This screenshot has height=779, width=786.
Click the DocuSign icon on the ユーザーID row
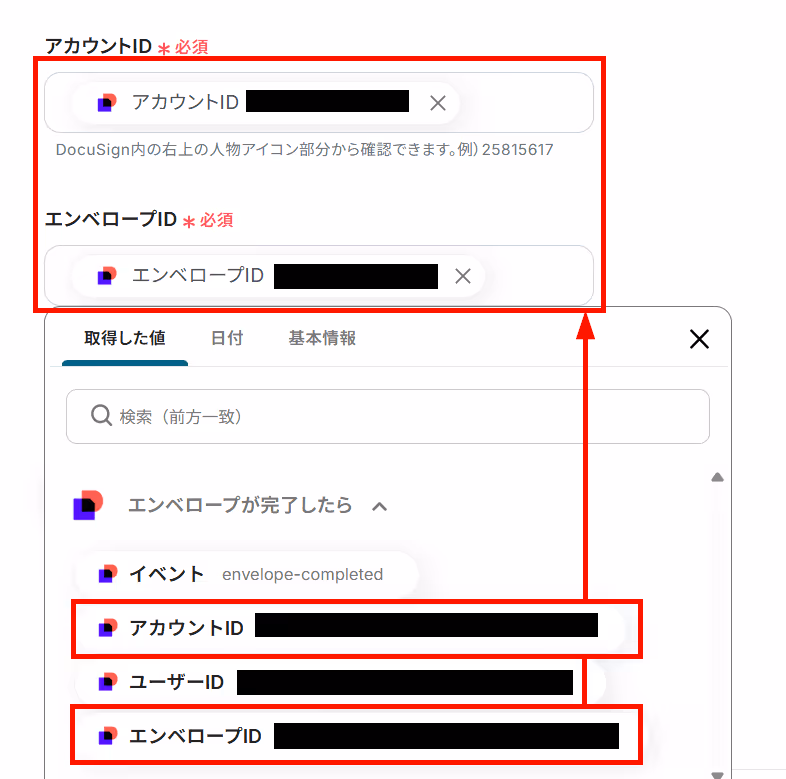point(108,682)
